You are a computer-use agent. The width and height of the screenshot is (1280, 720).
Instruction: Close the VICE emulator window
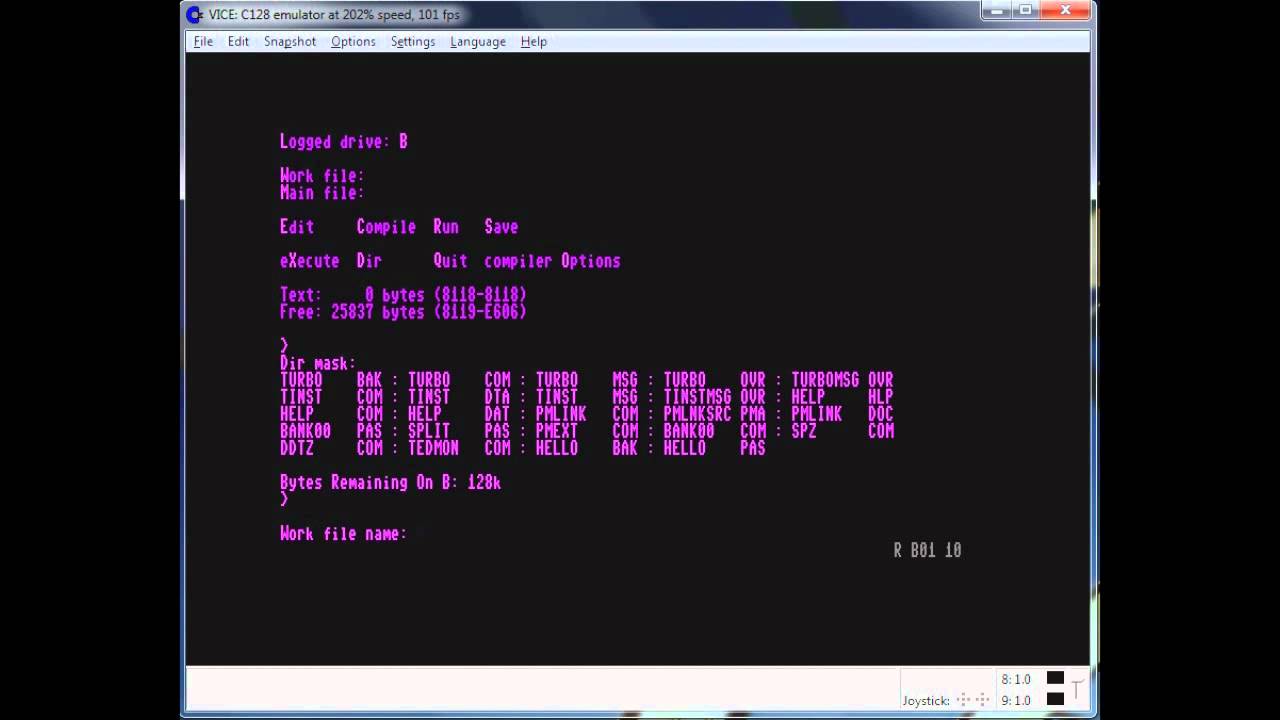[x=1066, y=11]
